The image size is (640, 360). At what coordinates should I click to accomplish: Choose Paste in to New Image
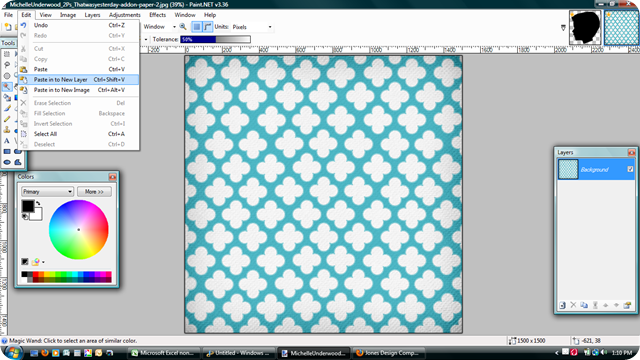pos(79,90)
